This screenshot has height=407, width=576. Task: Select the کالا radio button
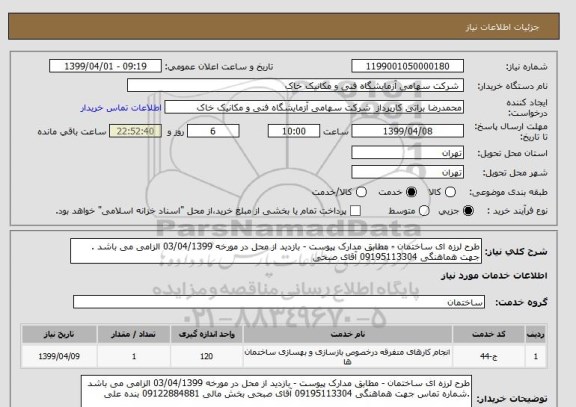(450, 192)
